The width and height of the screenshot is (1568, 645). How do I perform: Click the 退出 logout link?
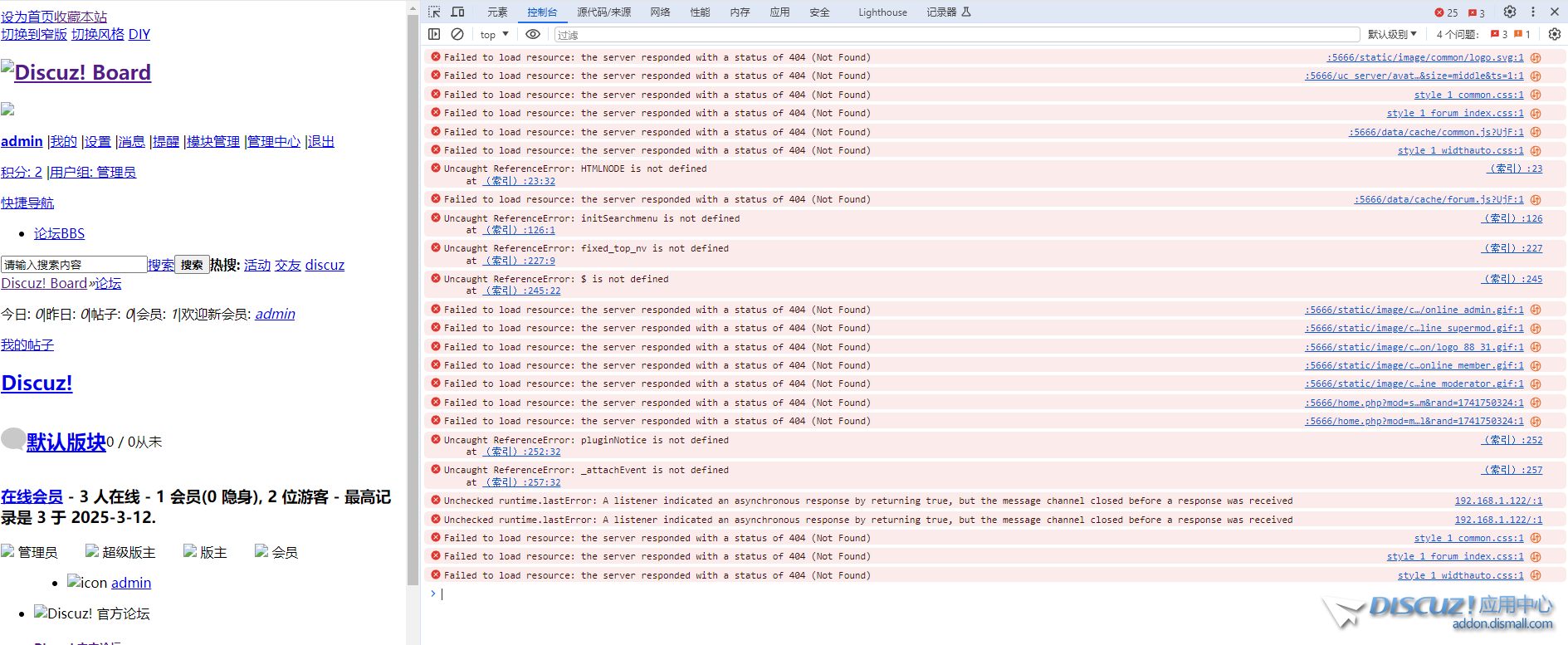tap(321, 141)
